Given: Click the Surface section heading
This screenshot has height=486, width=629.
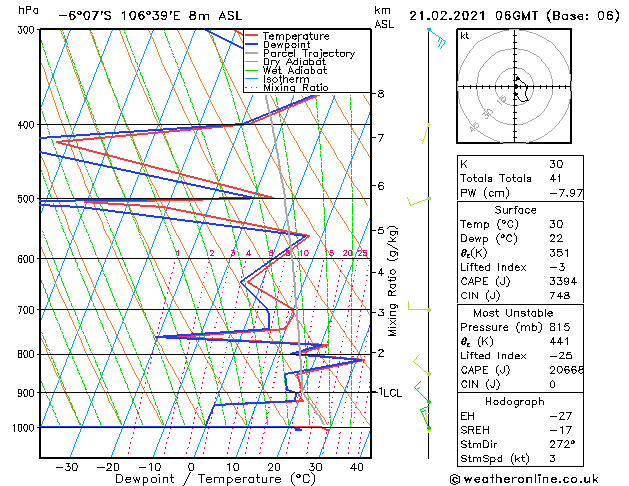Looking at the screenshot, I should (515, 210).
